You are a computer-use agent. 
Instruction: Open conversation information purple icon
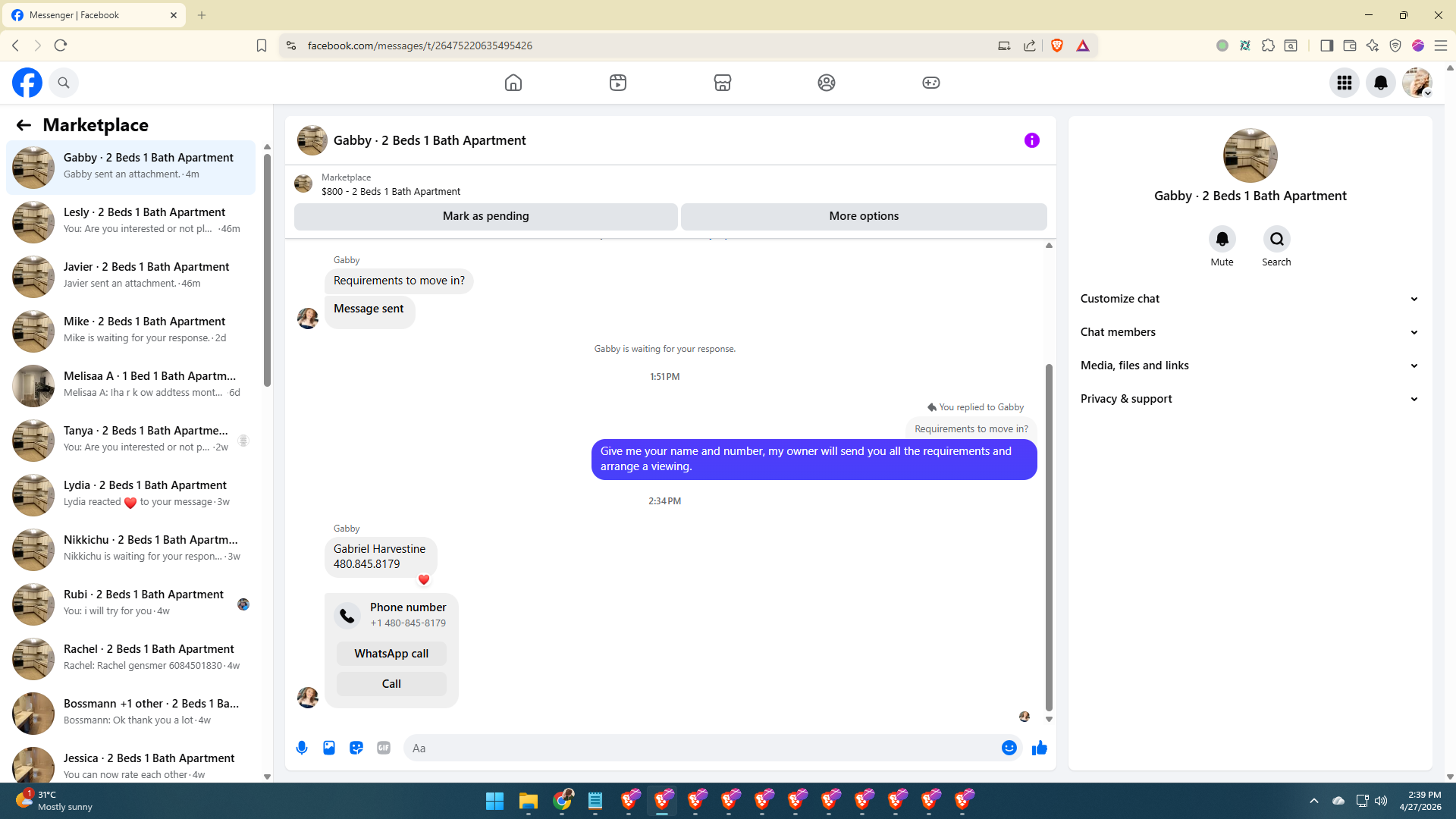click(x=1032, y=140)
